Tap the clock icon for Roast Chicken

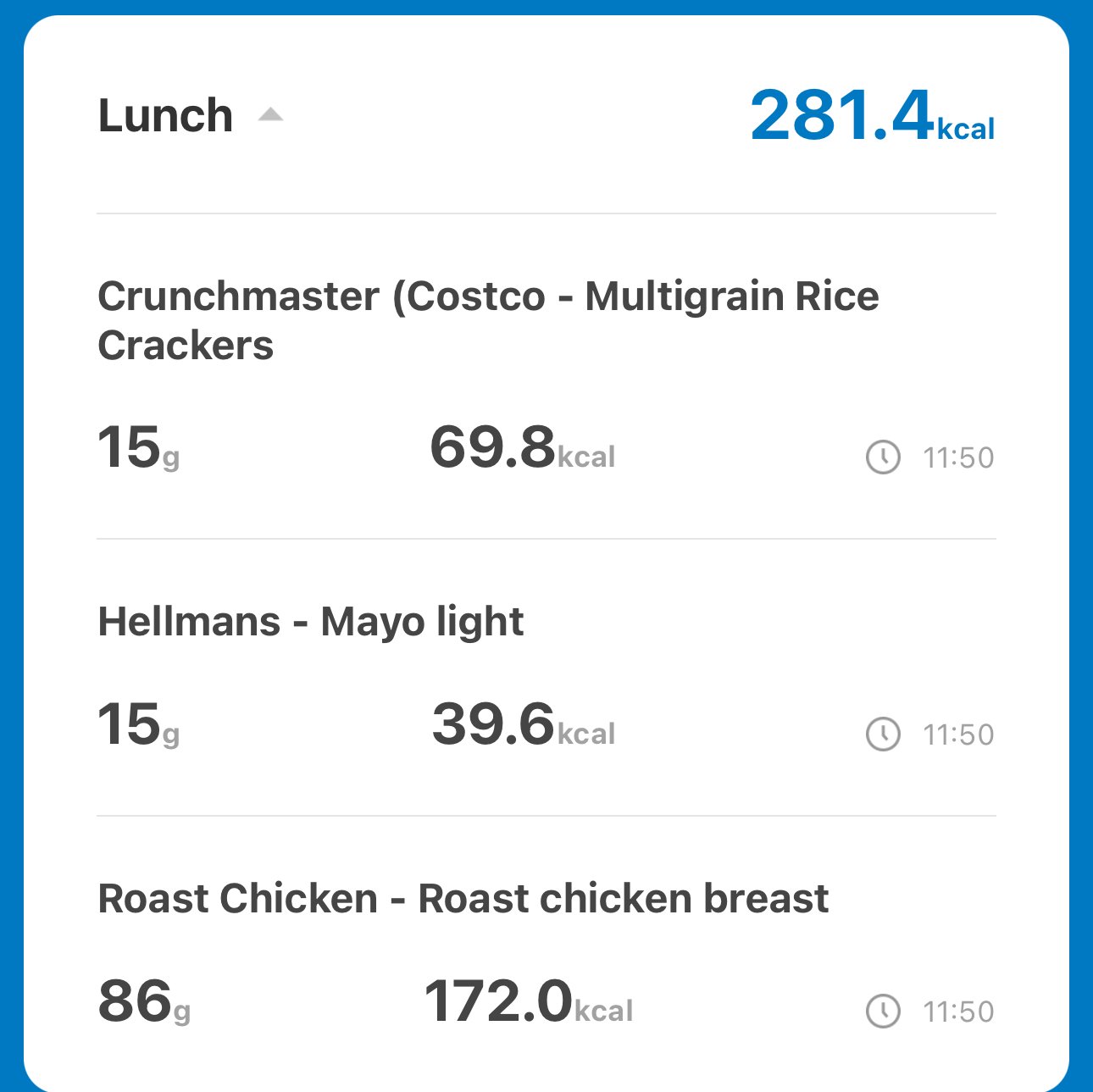[x=883, y=1012]
